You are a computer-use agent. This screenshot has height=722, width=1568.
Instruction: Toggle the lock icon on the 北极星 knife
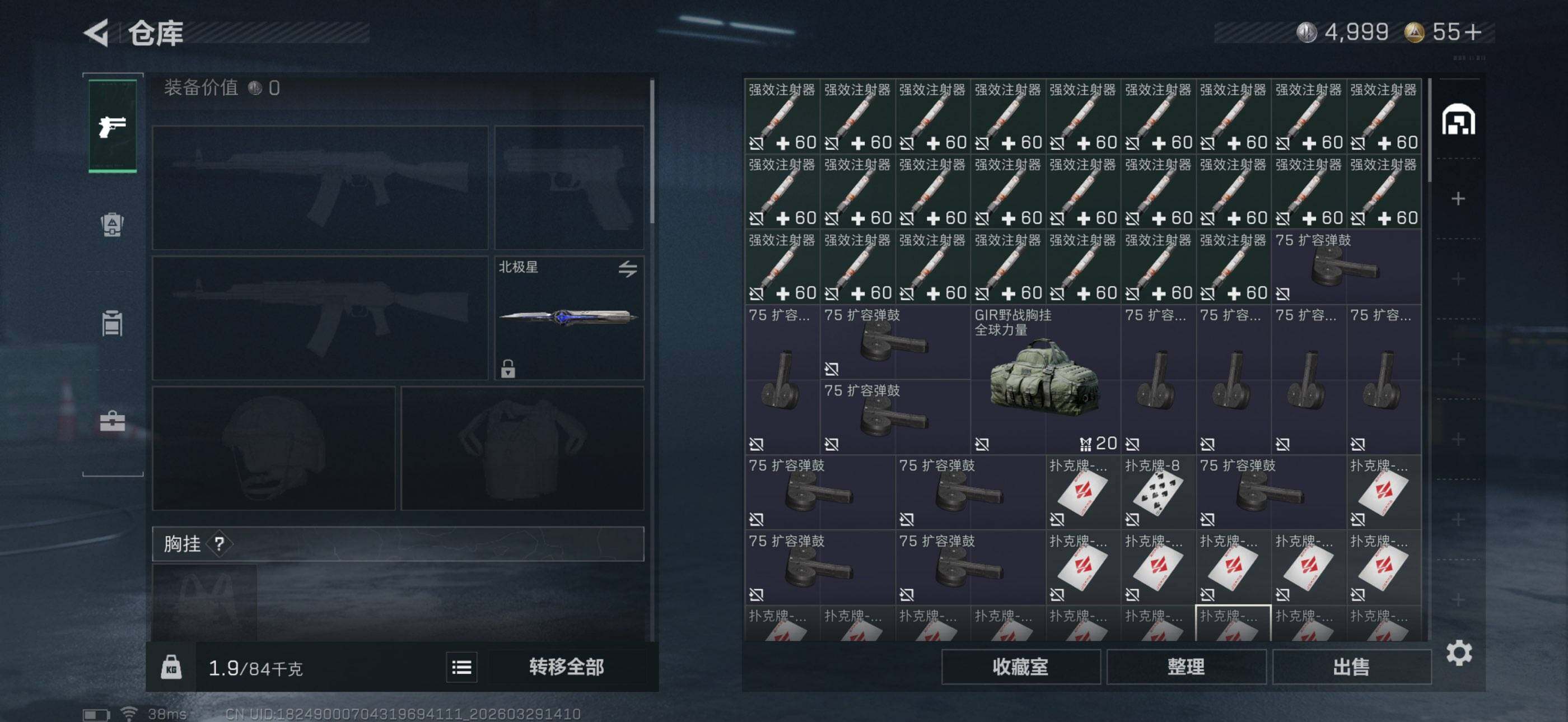pyautogui.click(x=508, y=367)
